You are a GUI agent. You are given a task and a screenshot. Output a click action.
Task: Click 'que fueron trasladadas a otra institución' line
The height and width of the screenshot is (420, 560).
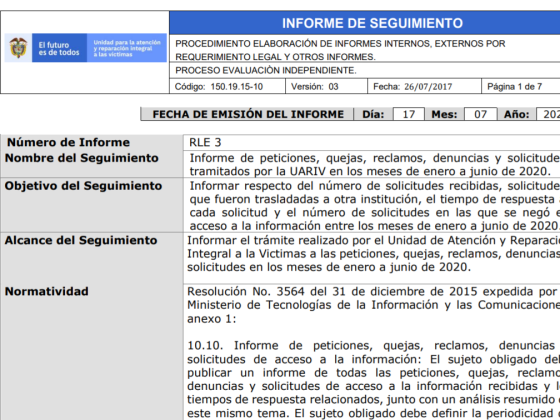pyautogui.click(x=375, y=199)
